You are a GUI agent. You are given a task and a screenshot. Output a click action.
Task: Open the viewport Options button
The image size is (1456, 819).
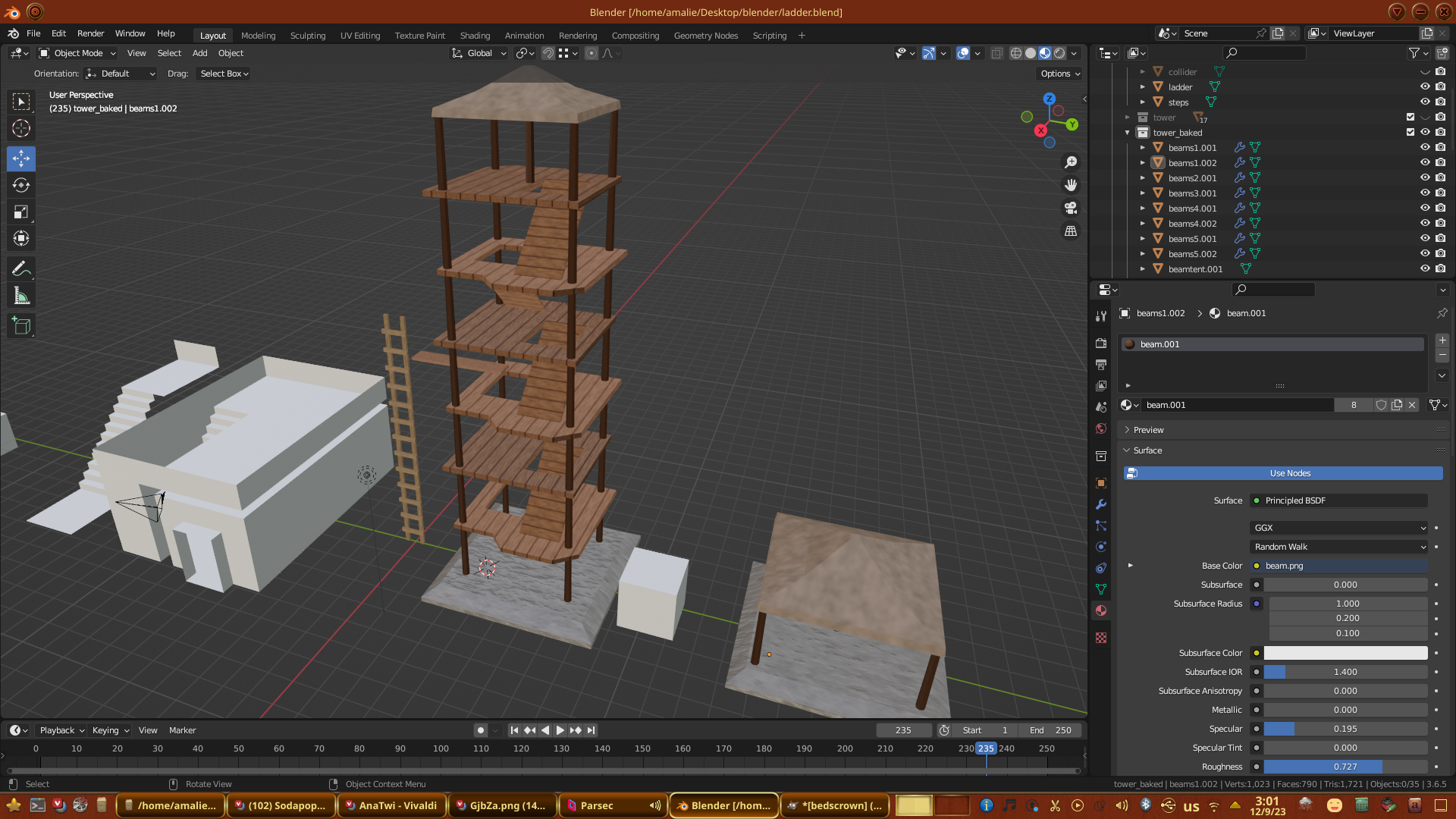(x=1059, y=74)
